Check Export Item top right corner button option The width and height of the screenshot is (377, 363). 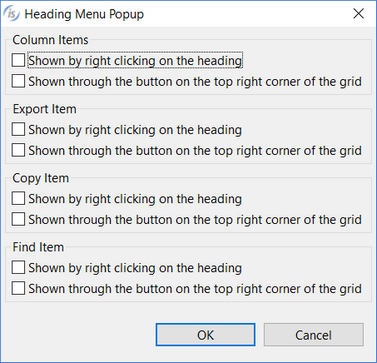point(18,150)
